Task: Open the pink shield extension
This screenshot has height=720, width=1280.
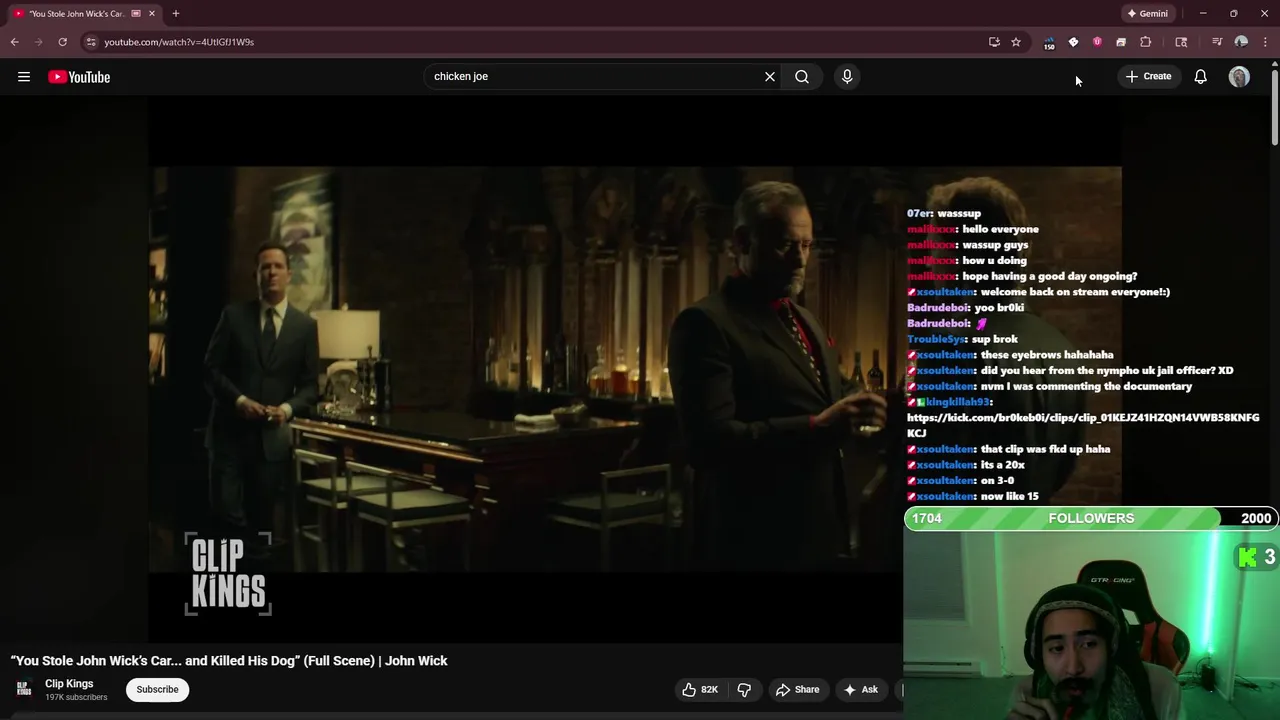Action: (x=1097, y=42)
